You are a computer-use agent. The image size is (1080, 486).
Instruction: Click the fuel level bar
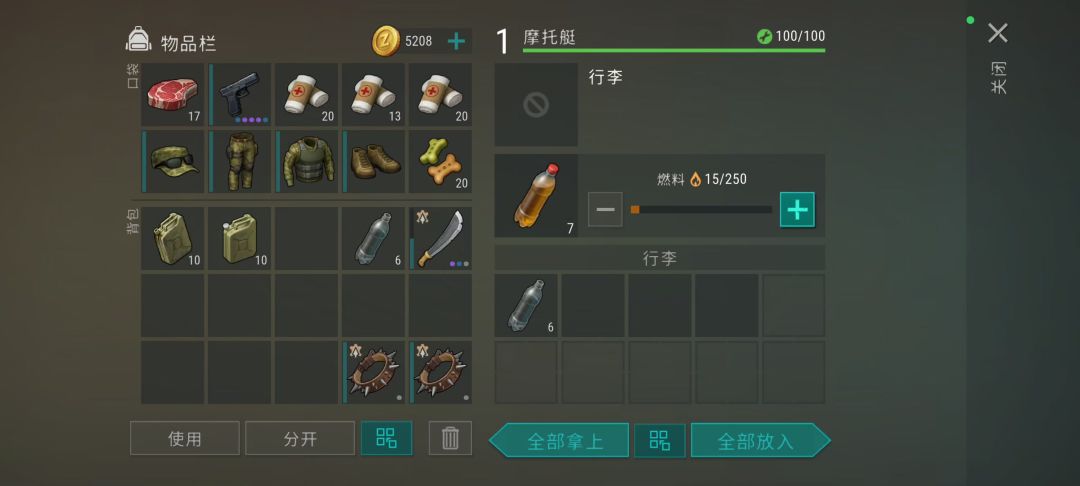[x=701, y=209]
